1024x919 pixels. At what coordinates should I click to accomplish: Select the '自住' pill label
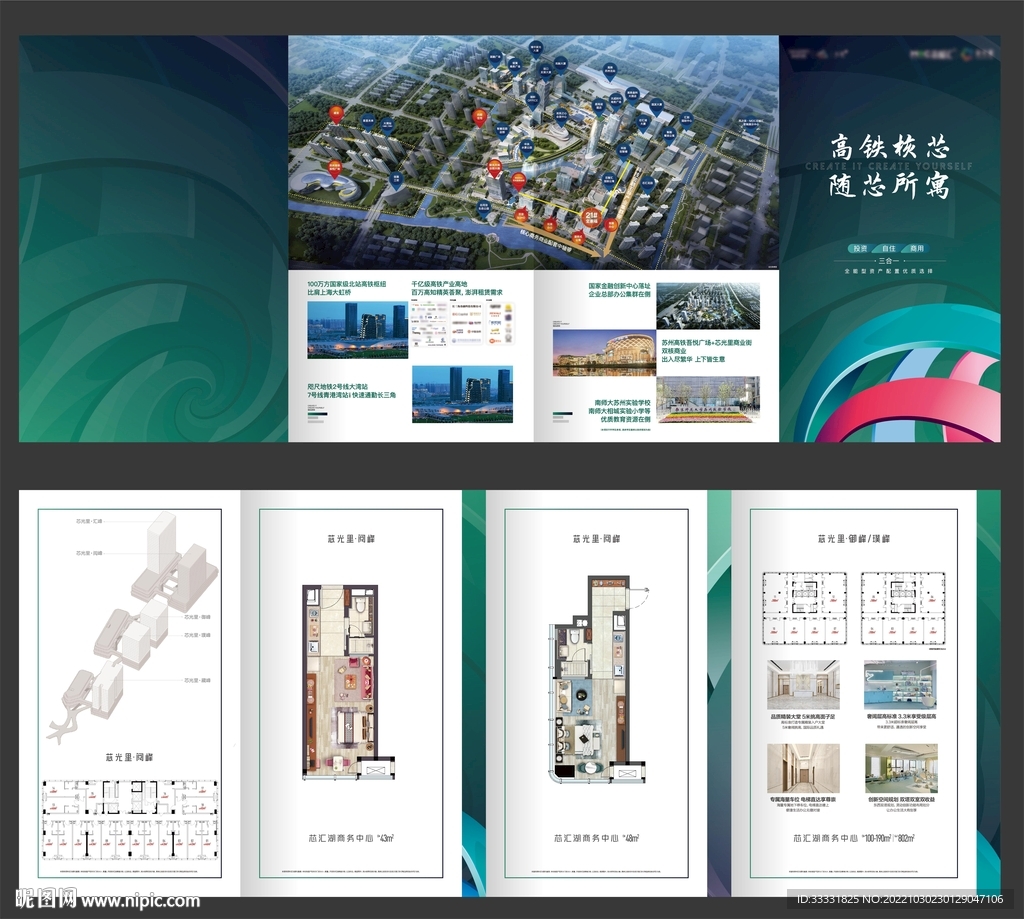(x=889, y=248)
